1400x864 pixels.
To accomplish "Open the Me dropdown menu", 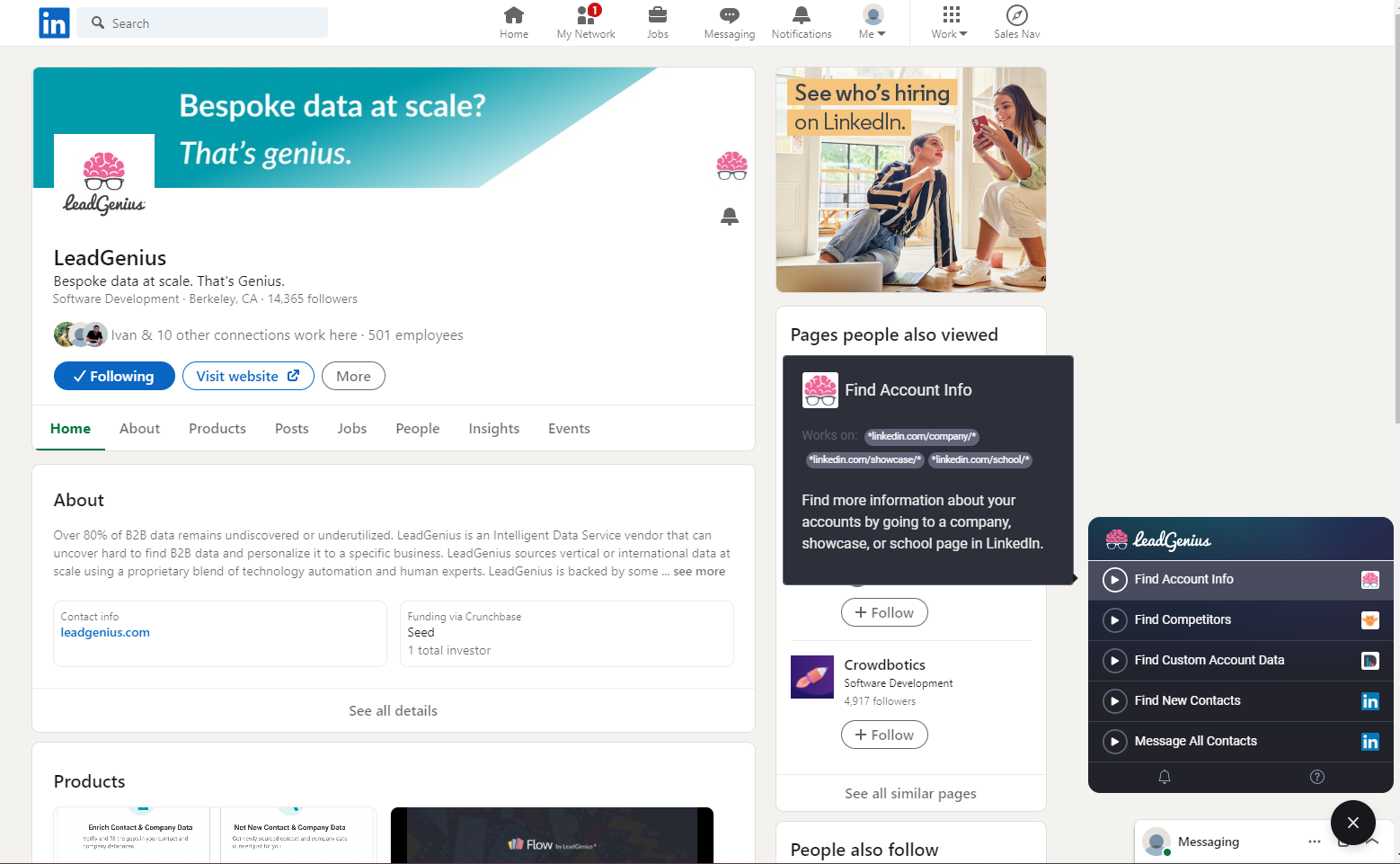I will 873,23.
